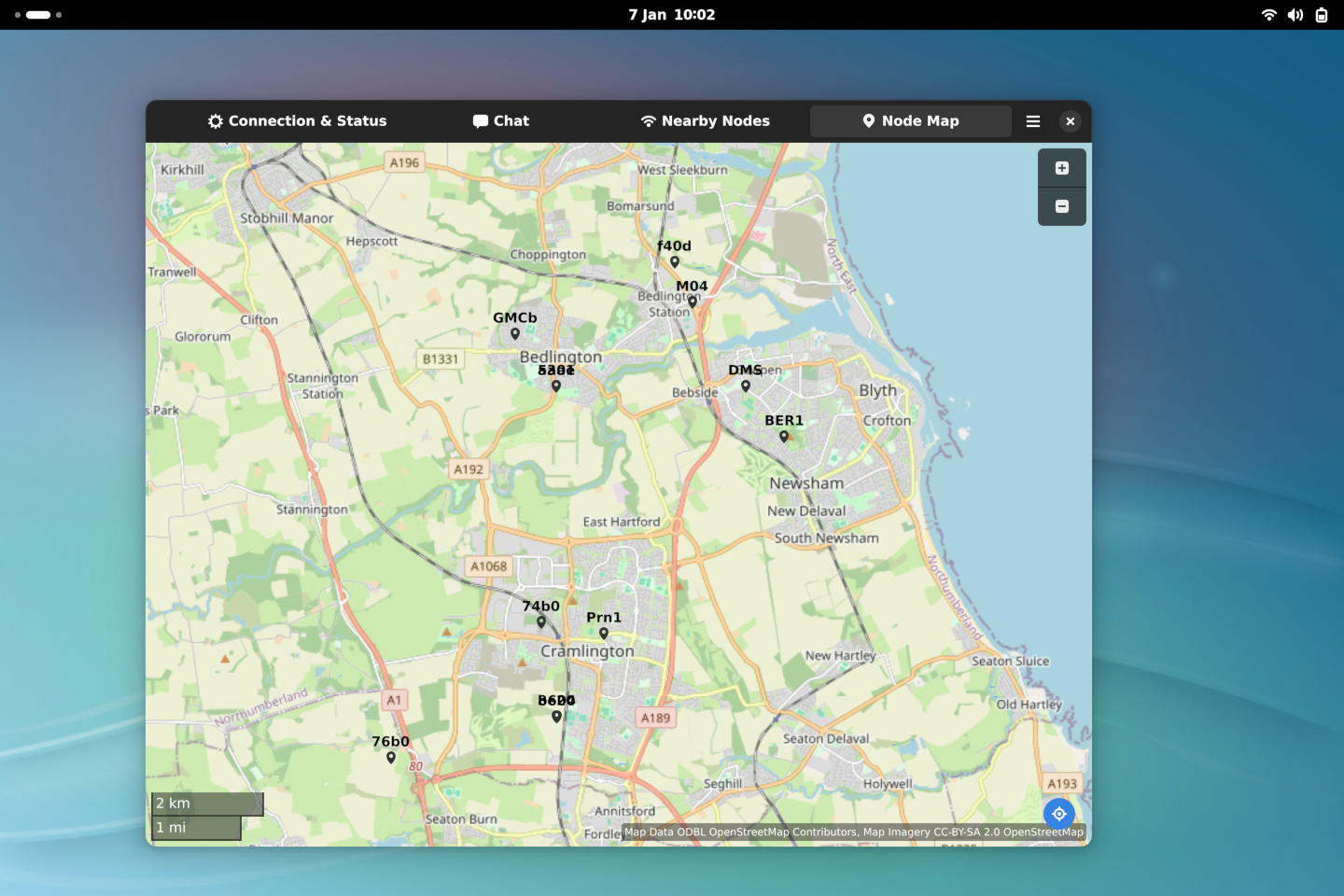Select the Node Map tab

point(910,121)
